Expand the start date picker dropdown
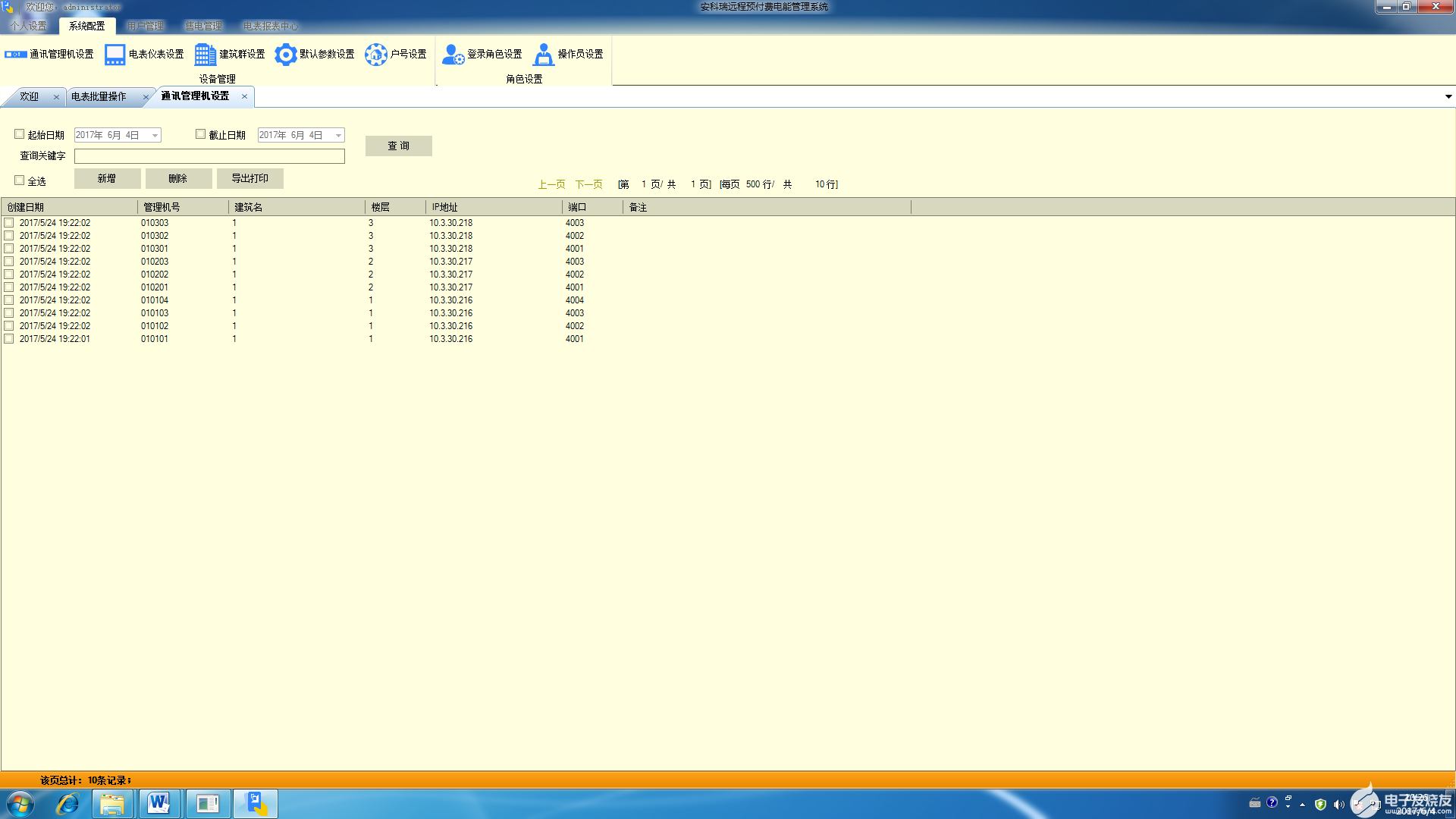 [155, 136]
